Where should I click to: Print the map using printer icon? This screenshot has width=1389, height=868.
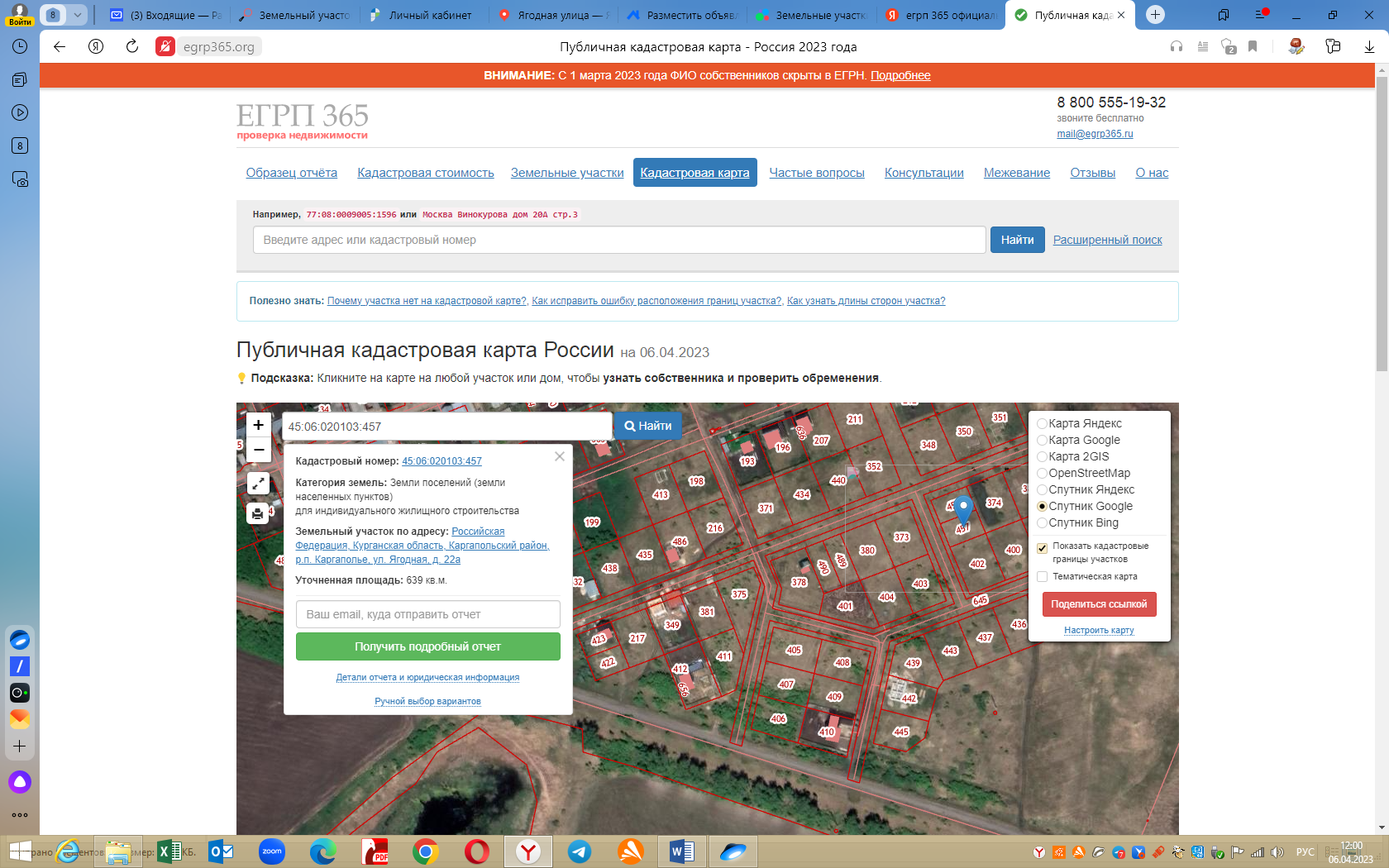coord(258,513)
